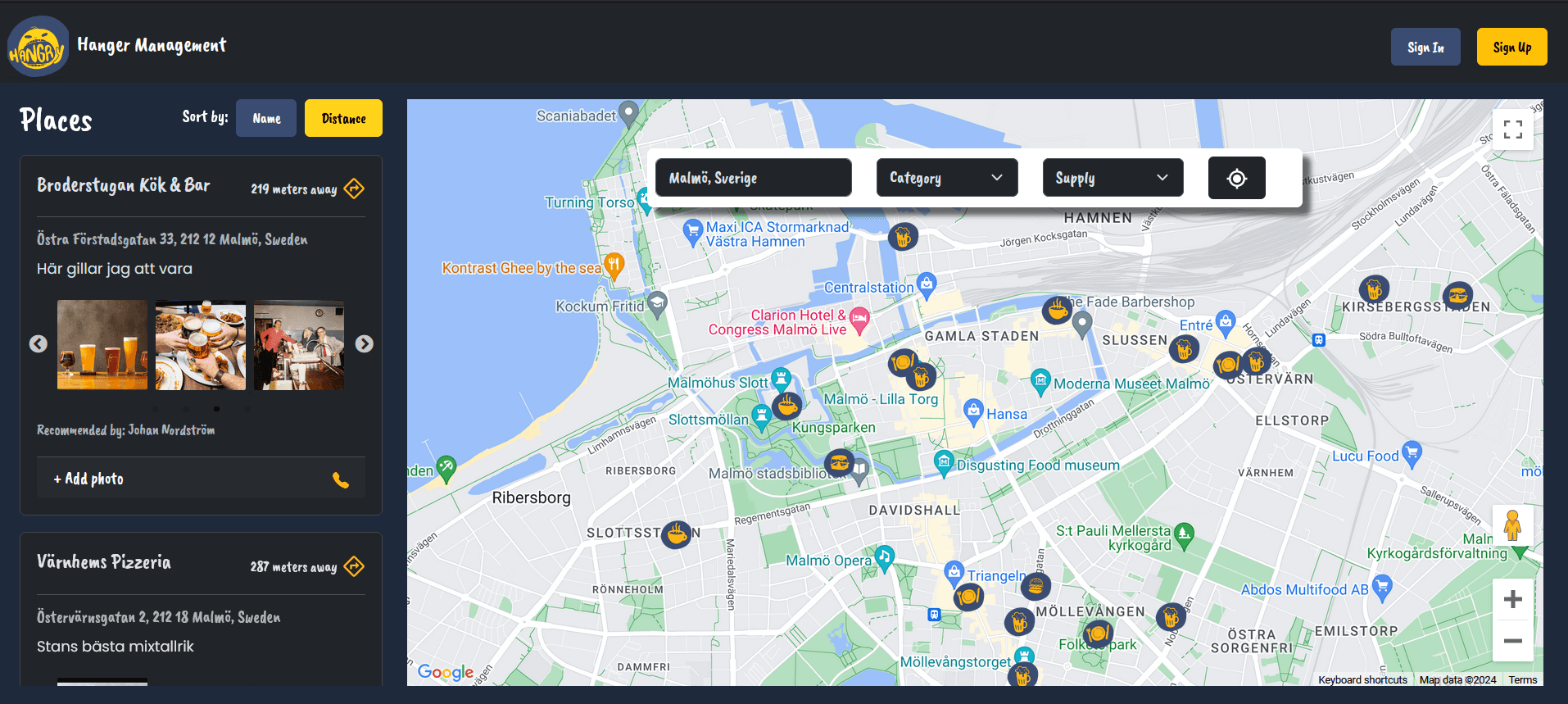Open directions for Broderstugan Kök & Bar

click(x=354, y=188)
